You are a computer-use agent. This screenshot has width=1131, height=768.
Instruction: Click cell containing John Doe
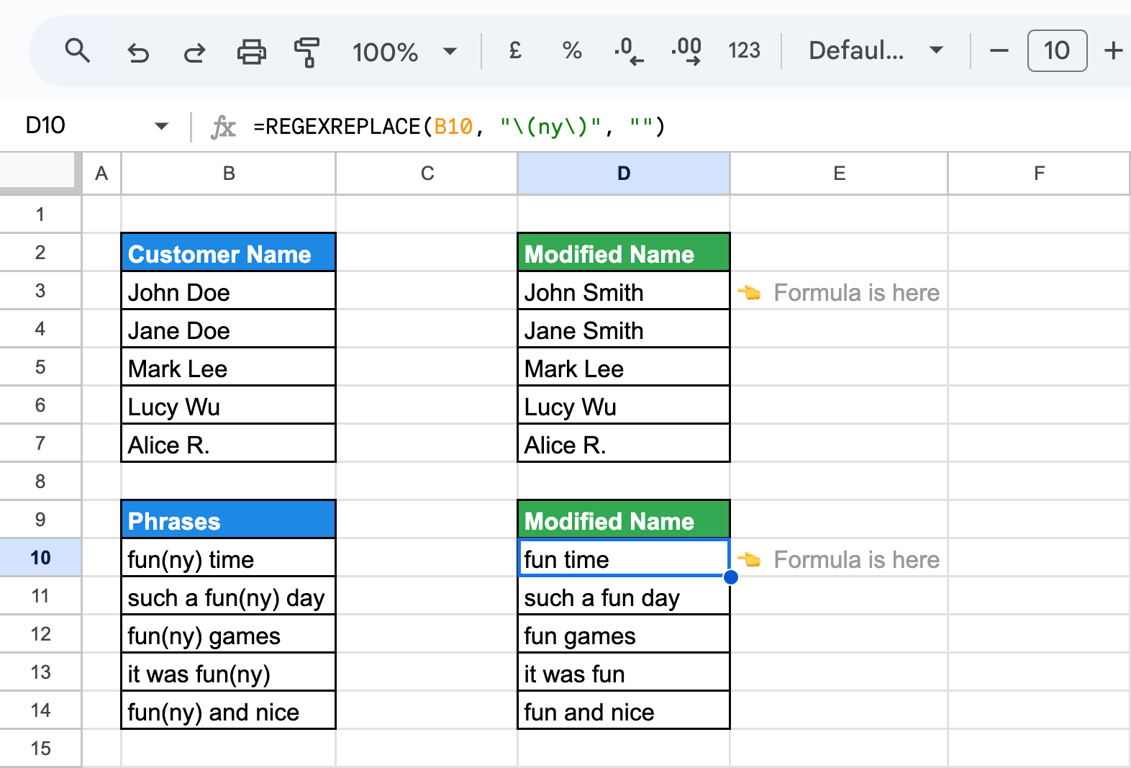[229, 291]
